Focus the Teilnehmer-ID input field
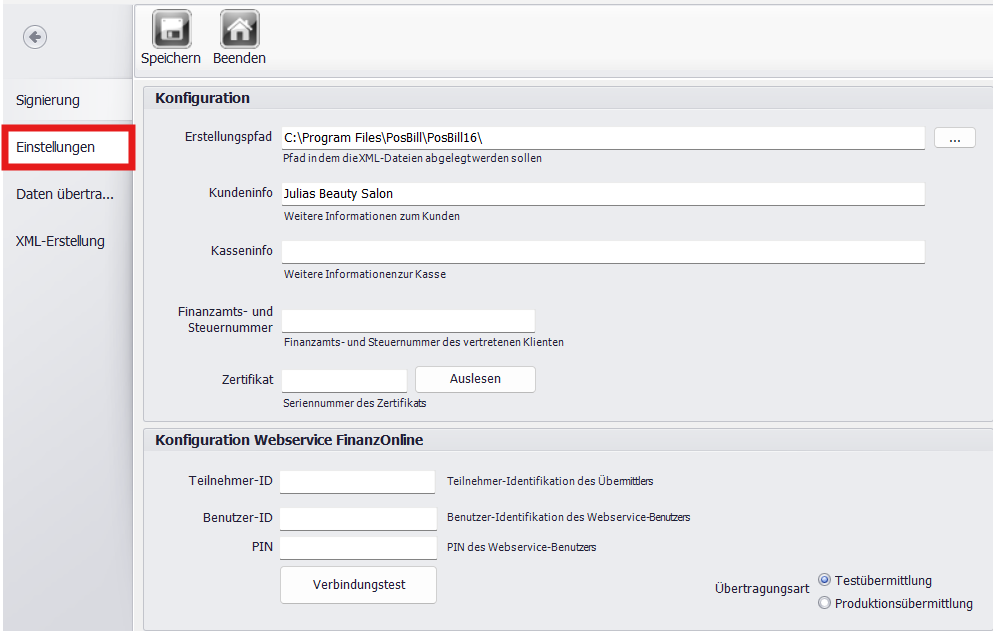993x631 pixels. click(357, 482)
